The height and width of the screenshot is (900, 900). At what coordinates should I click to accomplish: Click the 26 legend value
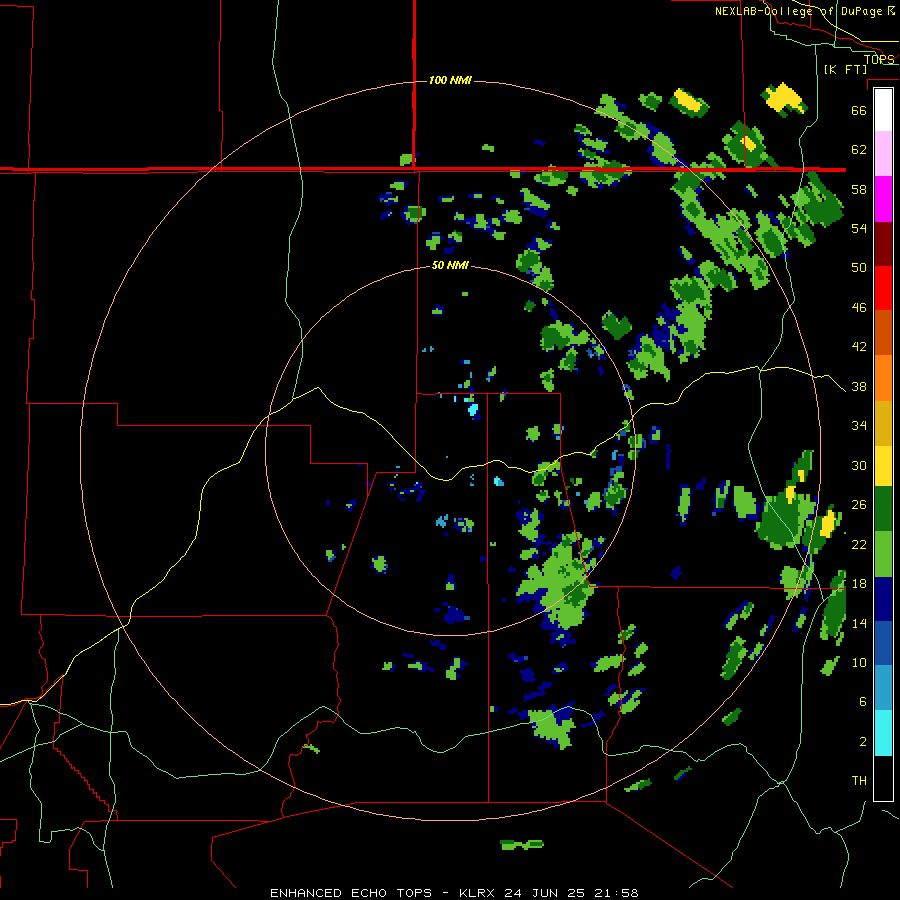[859, 505]
